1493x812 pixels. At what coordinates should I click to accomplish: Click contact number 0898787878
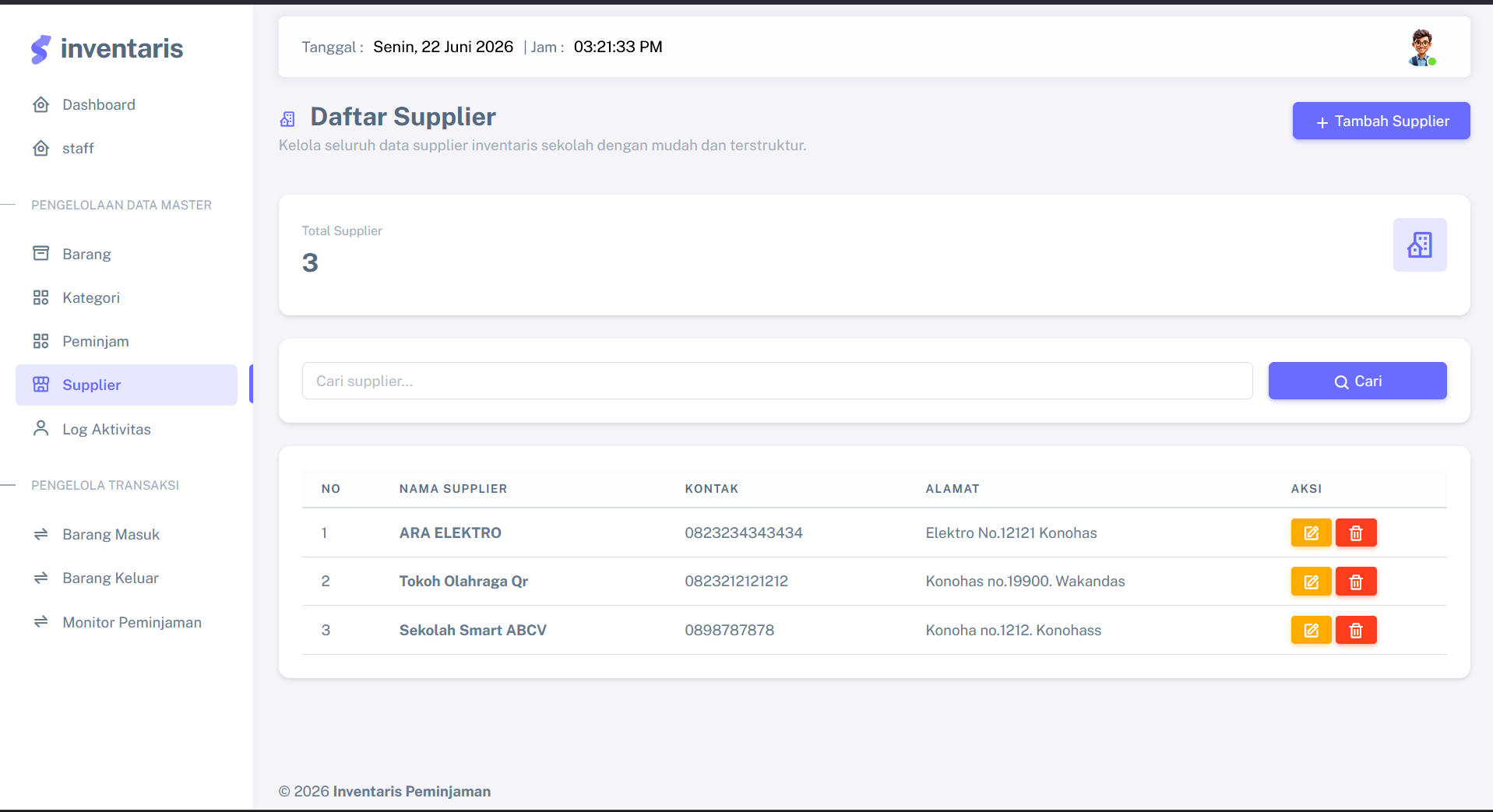pyautogui.click(x=730, y=631)
